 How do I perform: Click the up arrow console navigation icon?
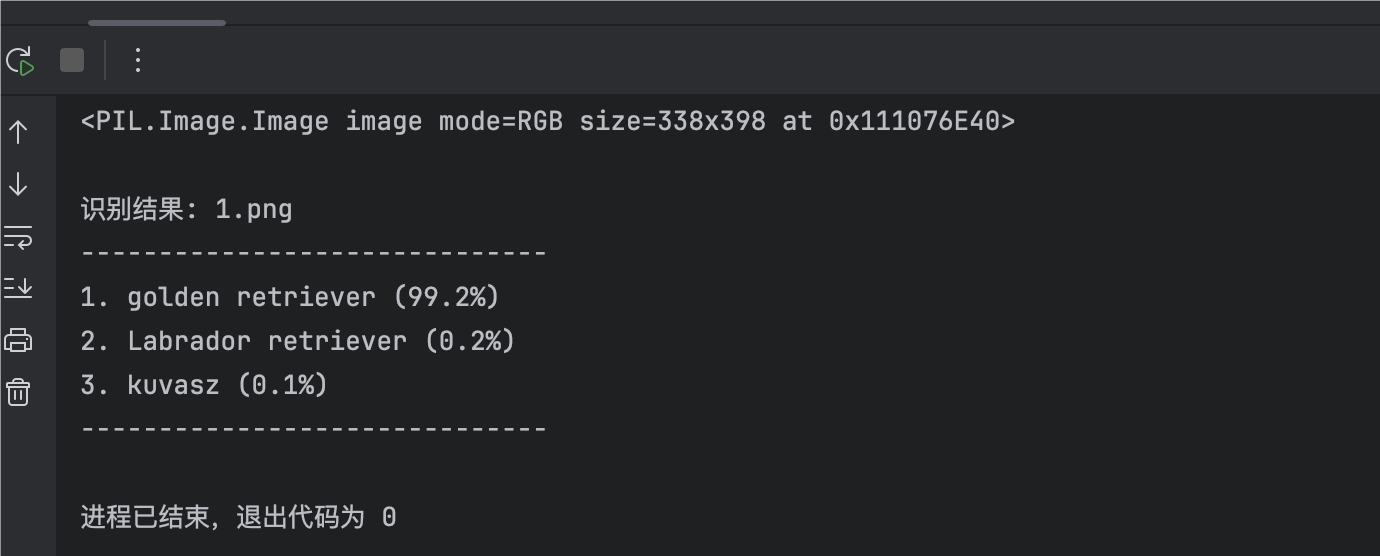(18, 132)
